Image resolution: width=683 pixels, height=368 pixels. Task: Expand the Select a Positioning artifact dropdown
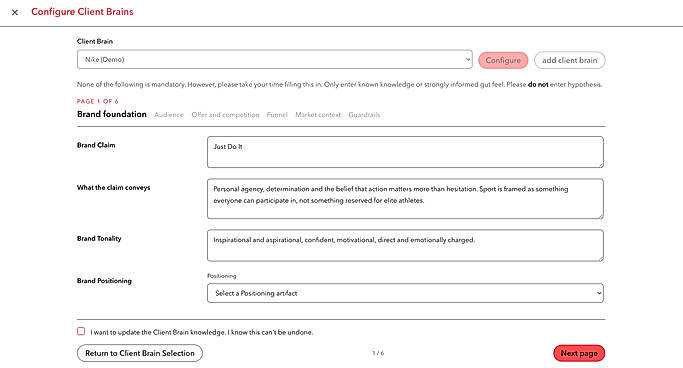tap(405, 293)
